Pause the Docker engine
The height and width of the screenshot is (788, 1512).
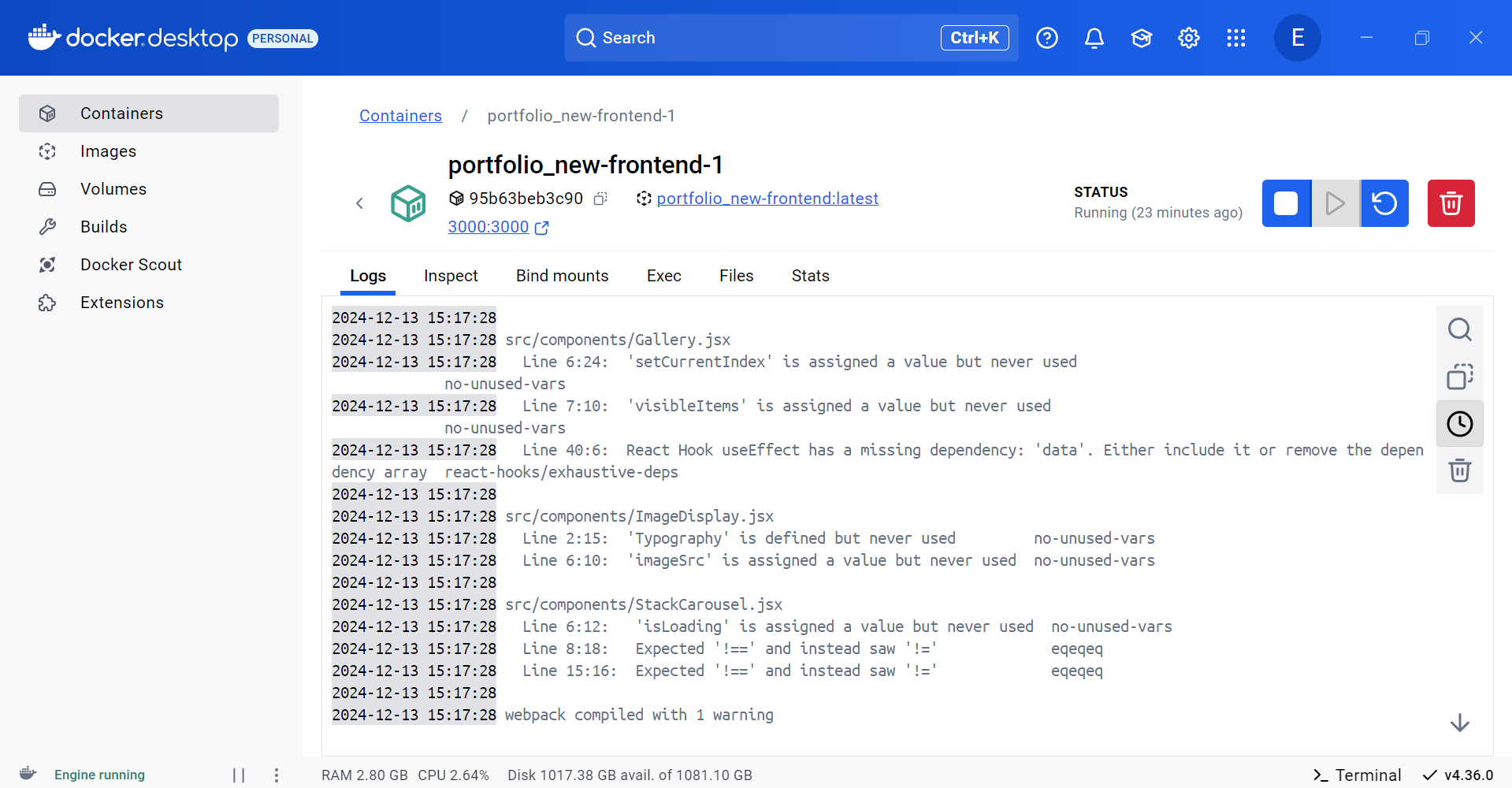click(x=239, y=775)
